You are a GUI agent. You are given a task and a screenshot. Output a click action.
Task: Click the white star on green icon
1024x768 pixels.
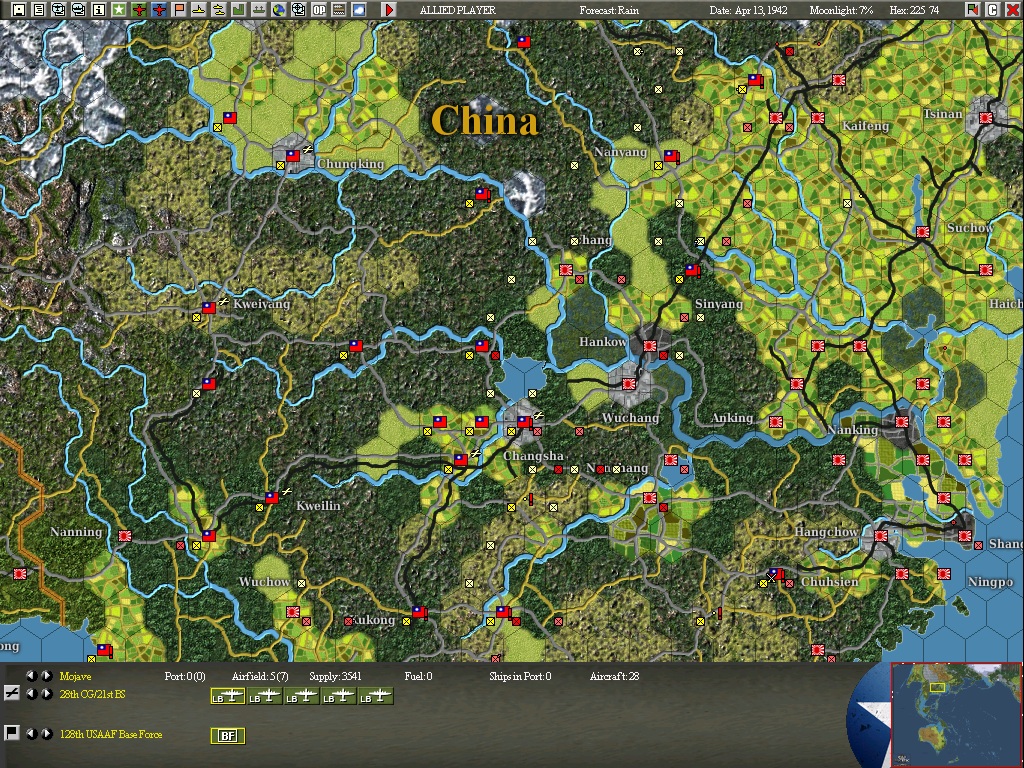(119, 10)
